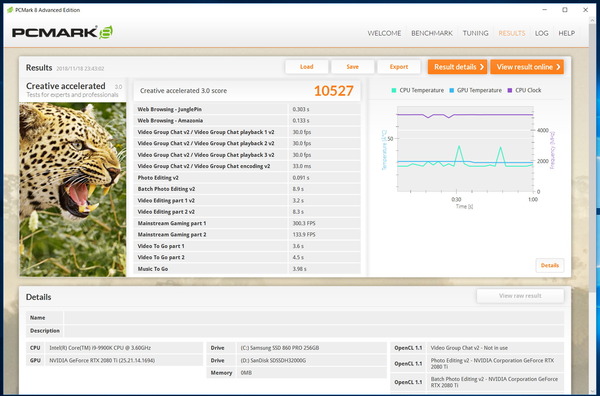Screen dimensions: 600x396
Task: Switch to the WELCOME tab
Action: pos(384,33)
